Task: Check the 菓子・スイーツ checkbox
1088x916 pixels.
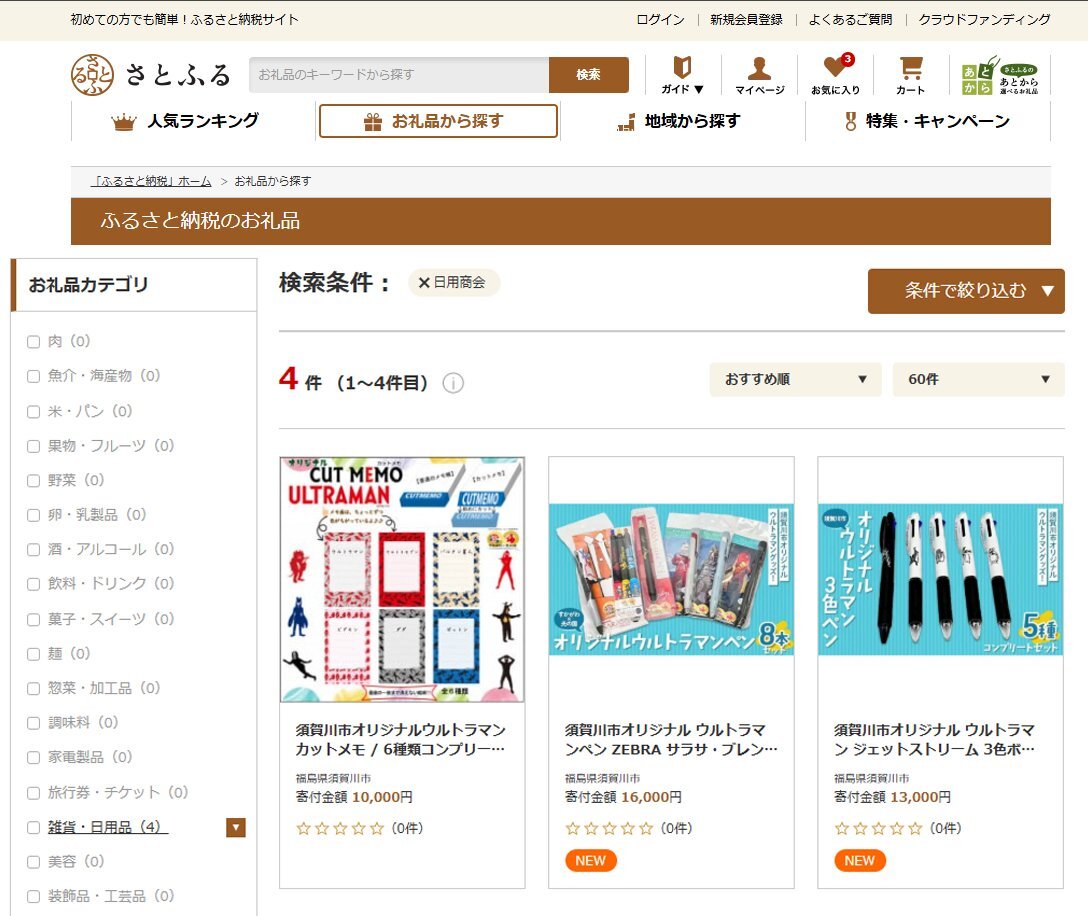Action: click(x=33, y=619)
